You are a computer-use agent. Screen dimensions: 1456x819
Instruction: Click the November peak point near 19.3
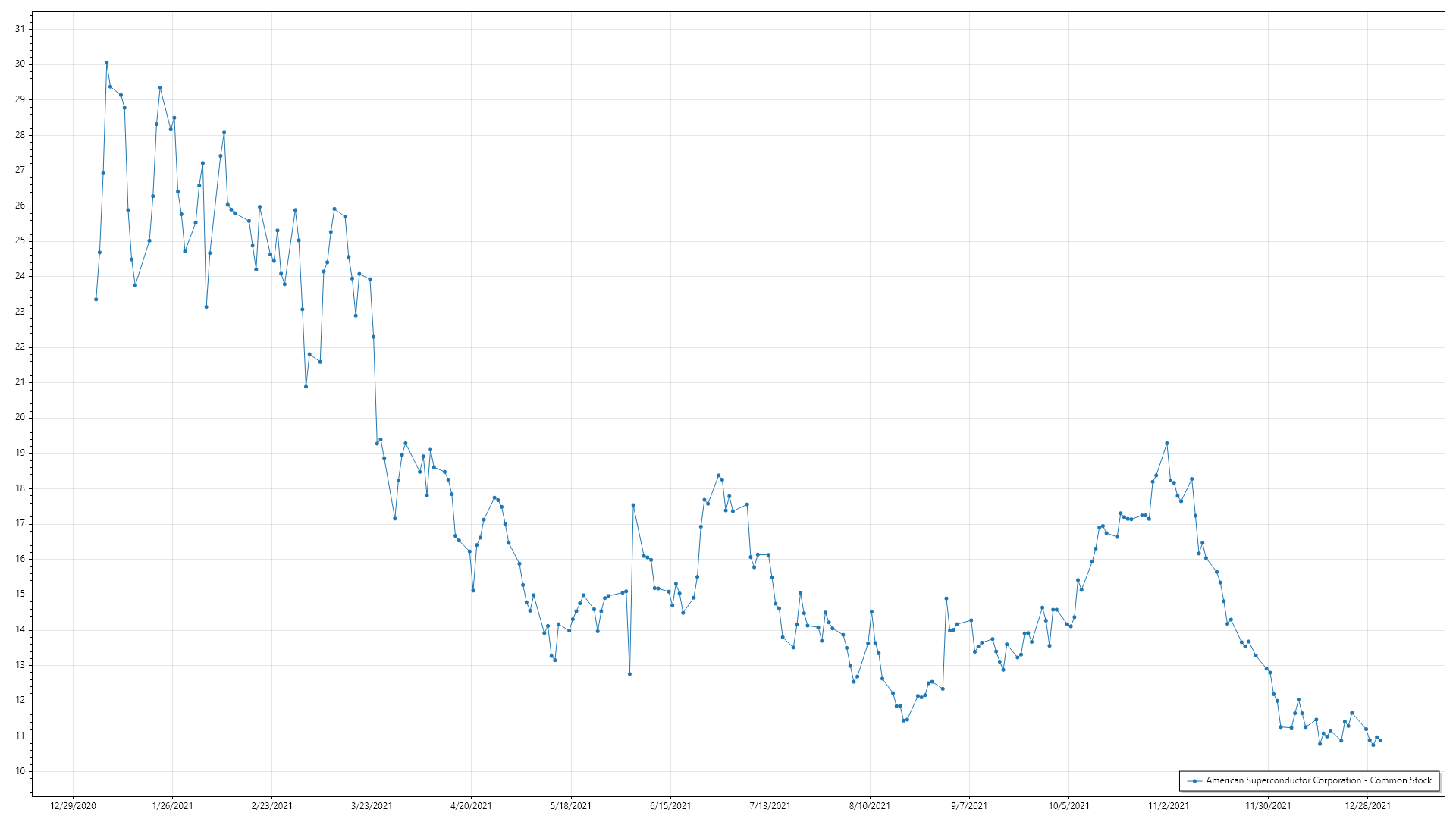1167,444
